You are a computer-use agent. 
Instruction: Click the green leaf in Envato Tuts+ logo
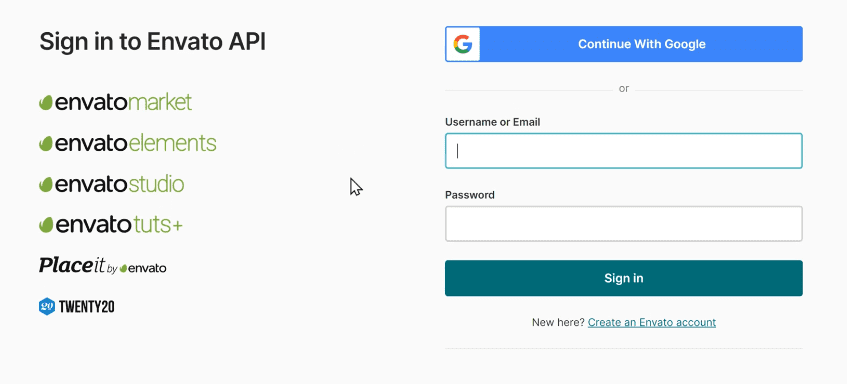point(46,225)
